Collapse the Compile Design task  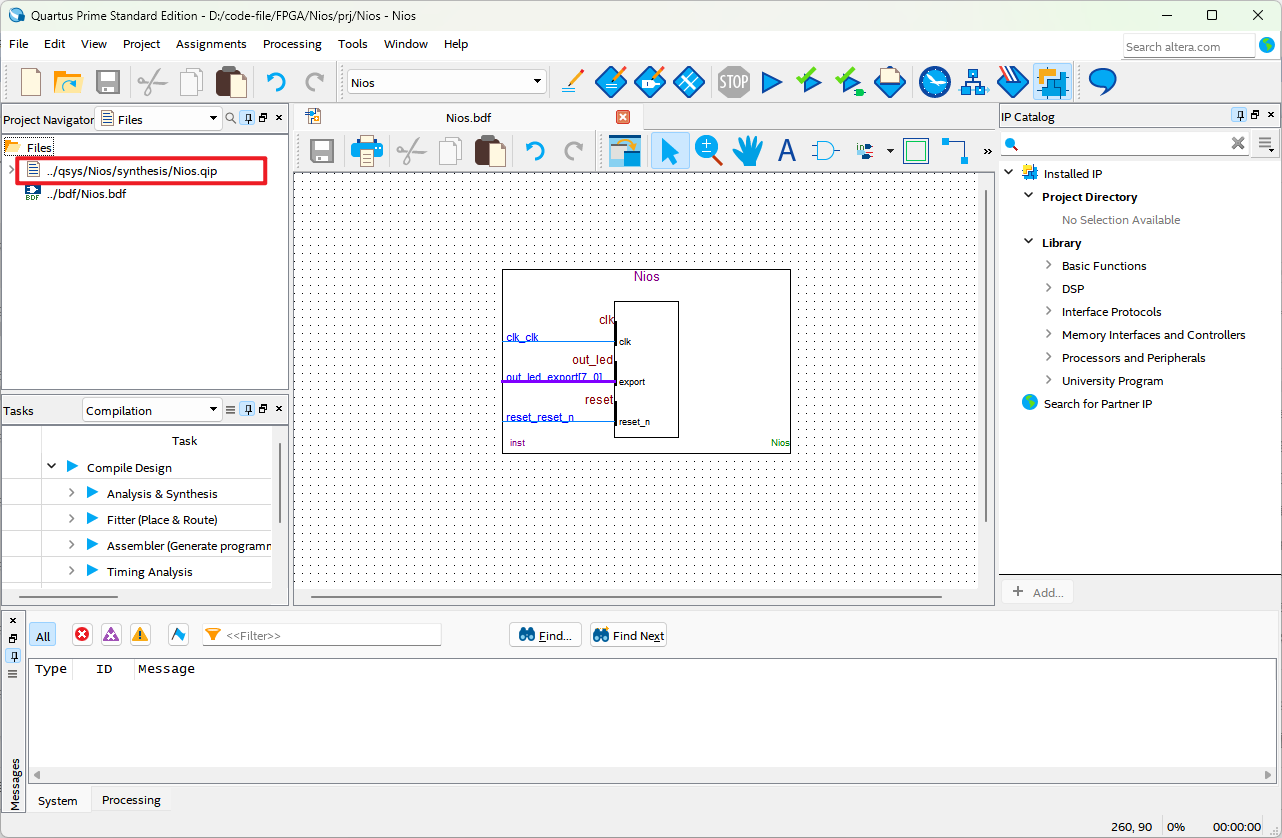click(52, 466)
